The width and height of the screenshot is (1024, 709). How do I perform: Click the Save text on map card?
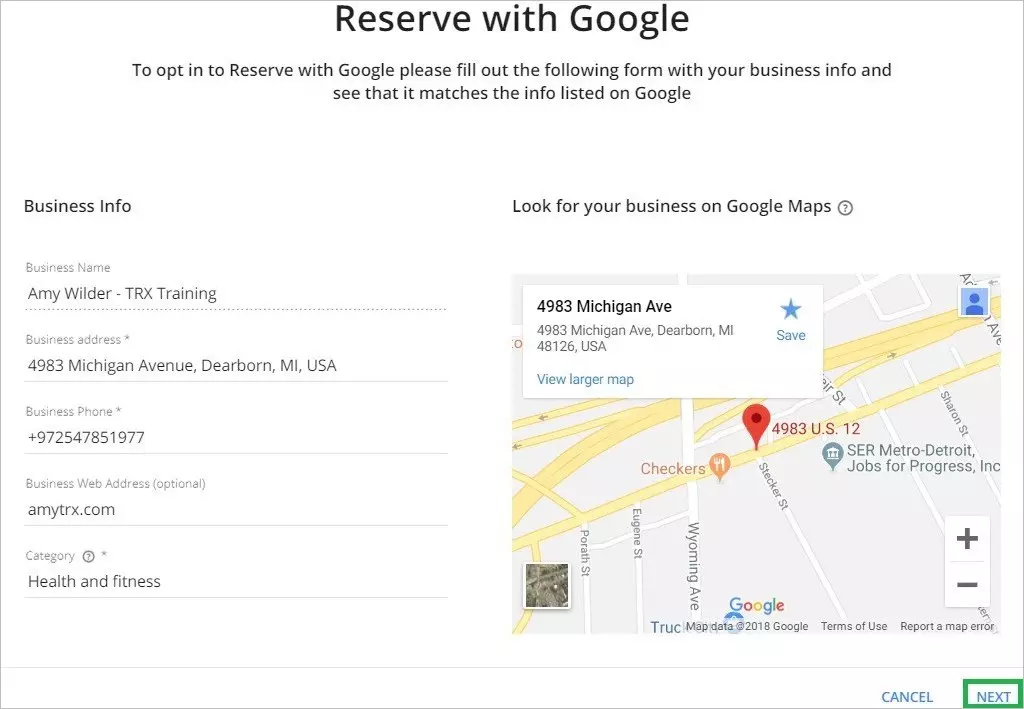point(790,335)
